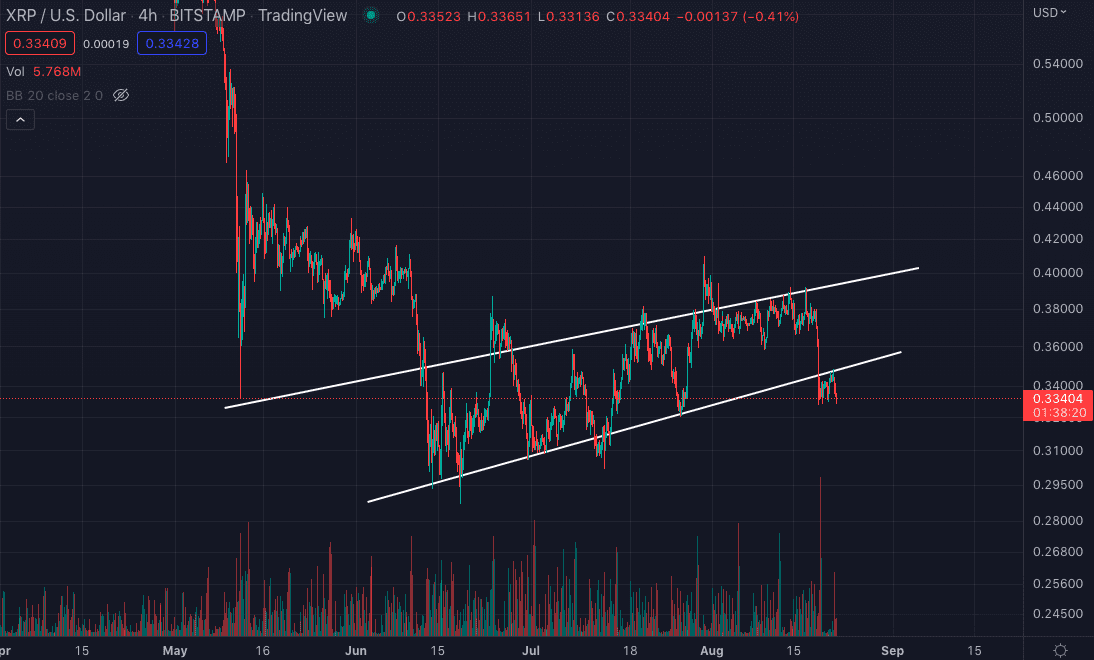Click the 4h interval label
Image resolution: width=1094 pixels, height=660 pixels.
pyautogui.click(x=147, y=15)
